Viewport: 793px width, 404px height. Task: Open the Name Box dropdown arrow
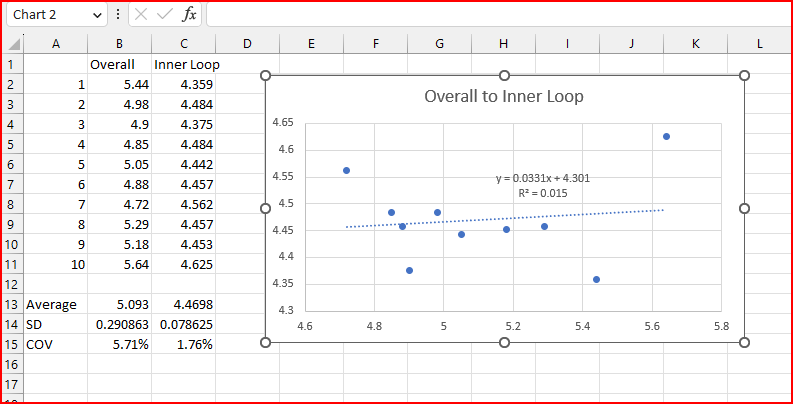click(96, 15)
